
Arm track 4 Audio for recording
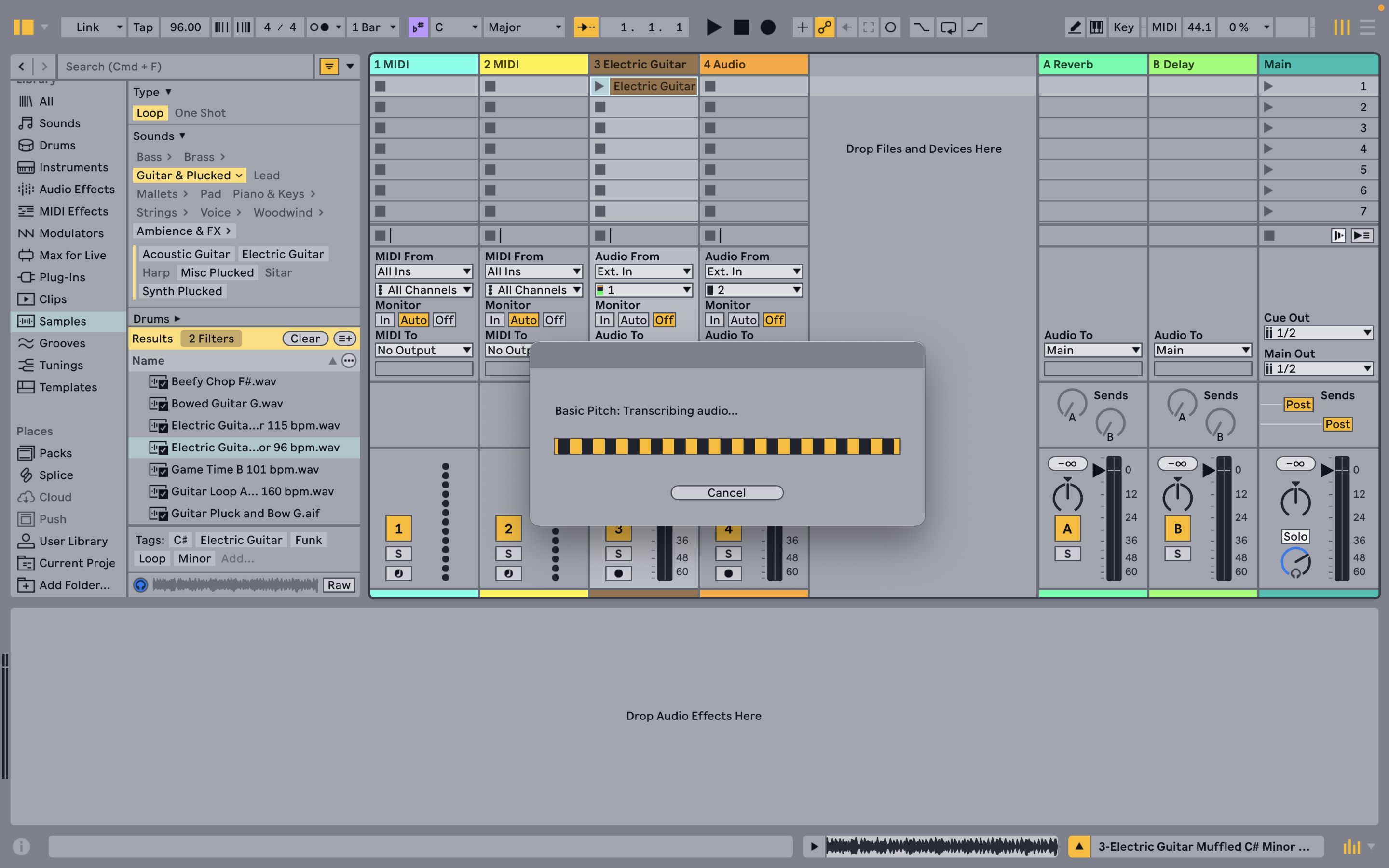(x=728, y=573)
